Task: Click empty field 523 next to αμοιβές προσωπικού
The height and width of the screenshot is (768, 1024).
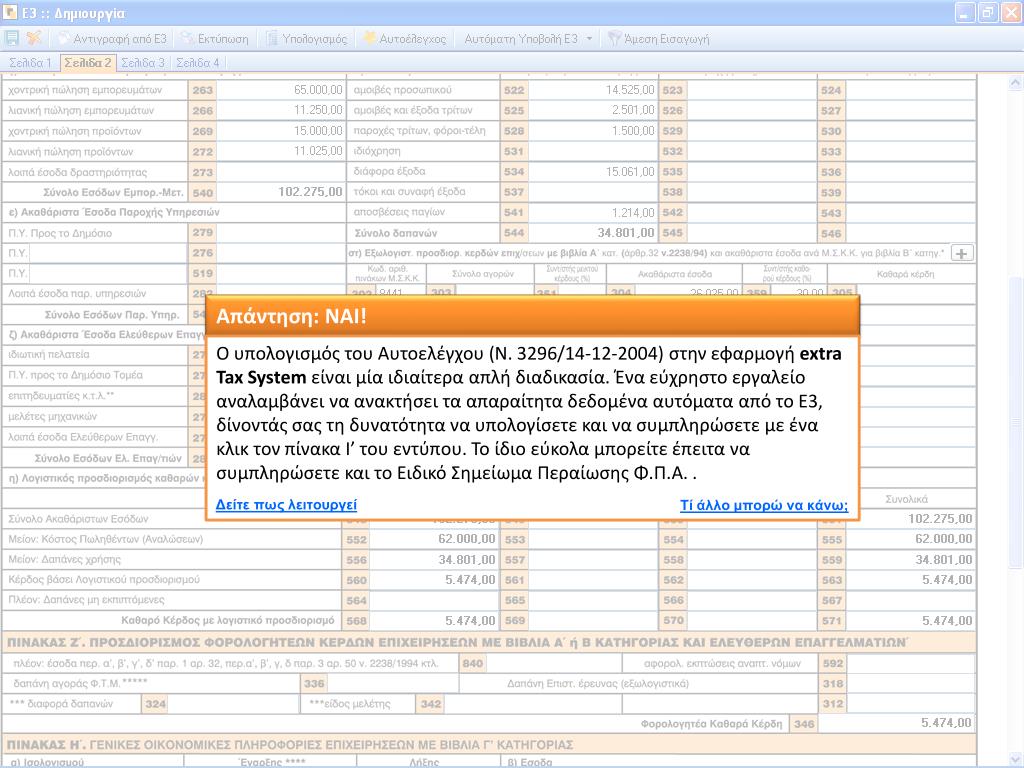Action: pos(751,90)
